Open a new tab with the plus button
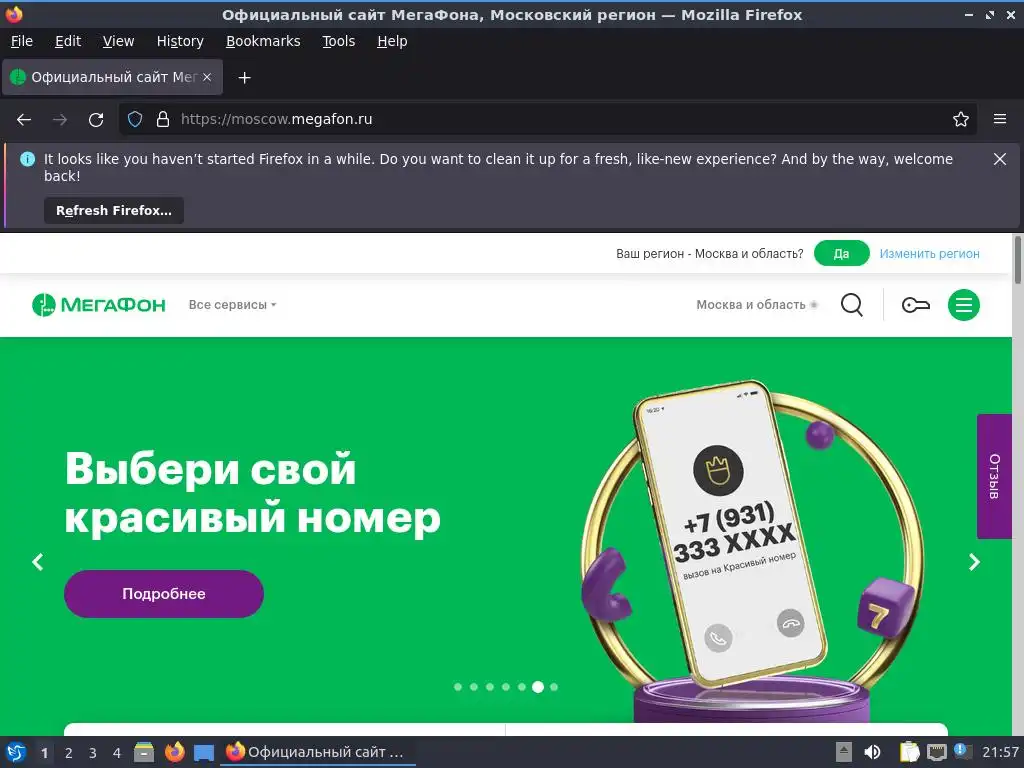Viewport: 1024px width, 768px height. pyautogui.click(x=244, y=78)
